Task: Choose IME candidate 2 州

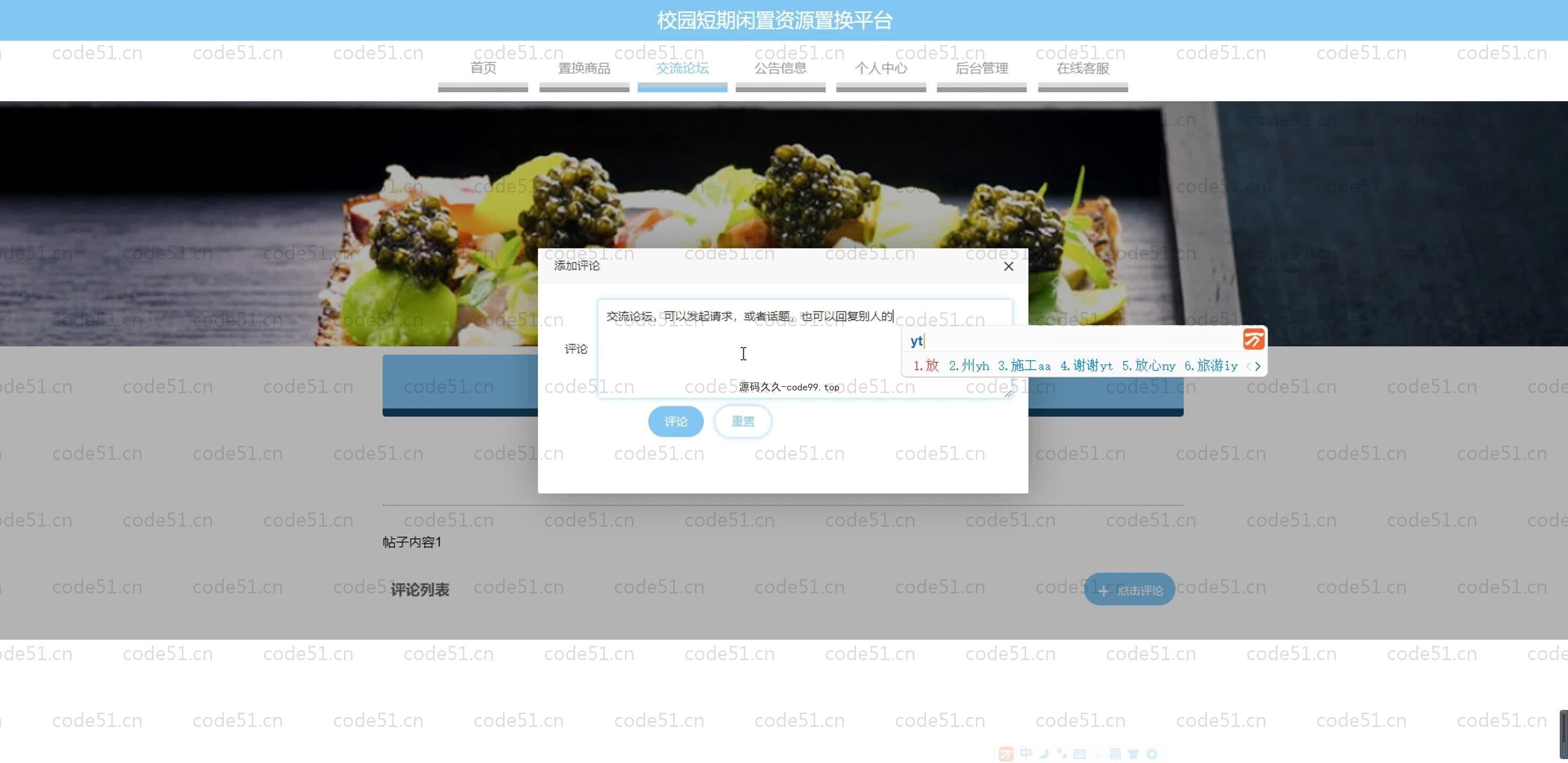Action: (969, 366)
